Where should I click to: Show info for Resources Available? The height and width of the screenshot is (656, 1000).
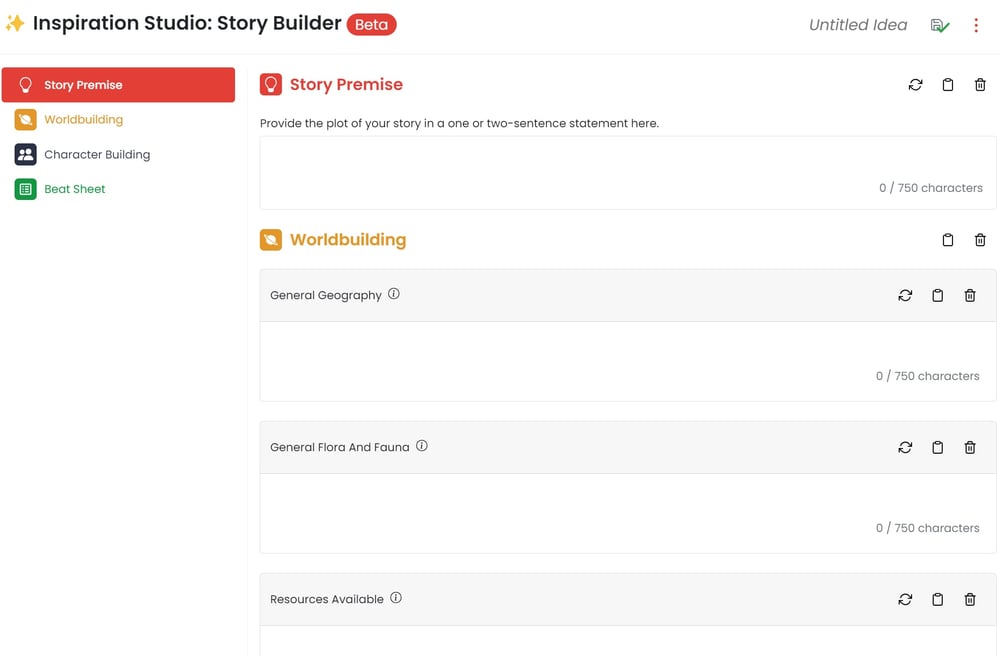pos(396,597)
